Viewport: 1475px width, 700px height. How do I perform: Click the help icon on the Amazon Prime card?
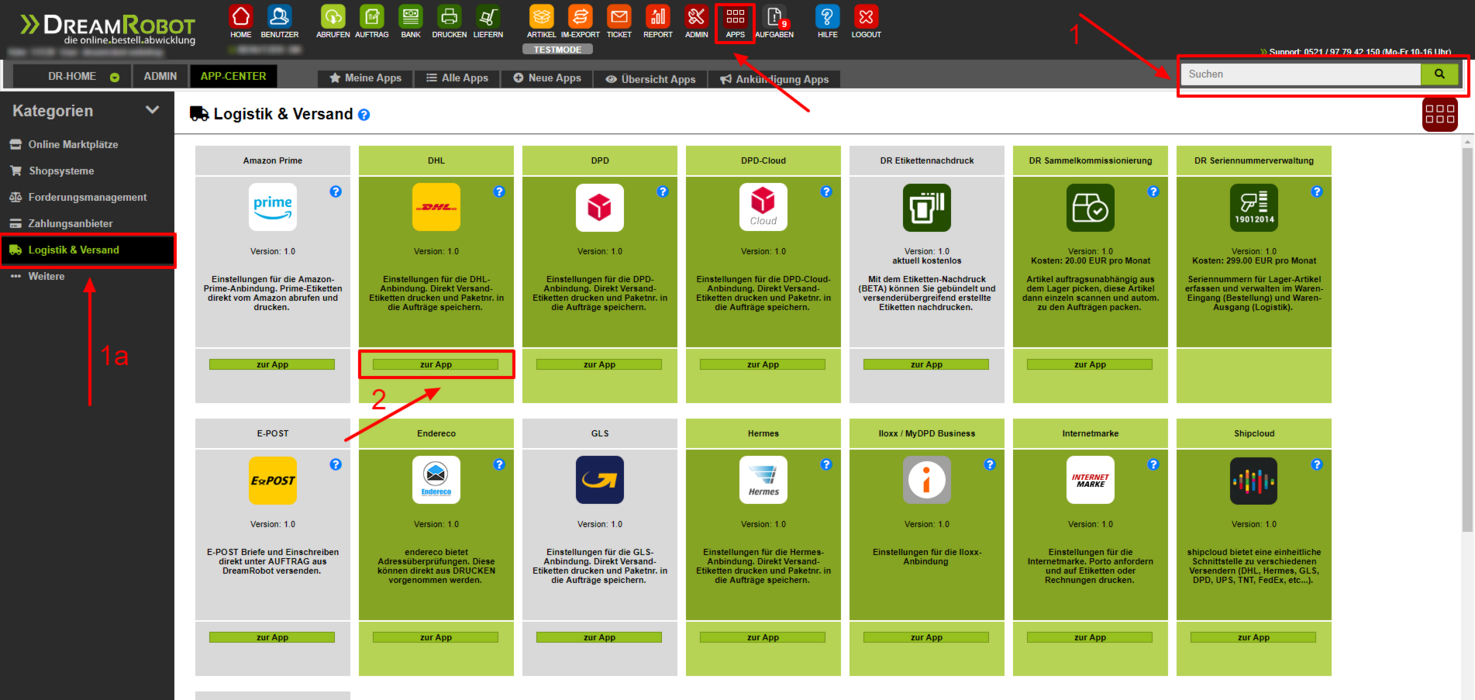335,191
